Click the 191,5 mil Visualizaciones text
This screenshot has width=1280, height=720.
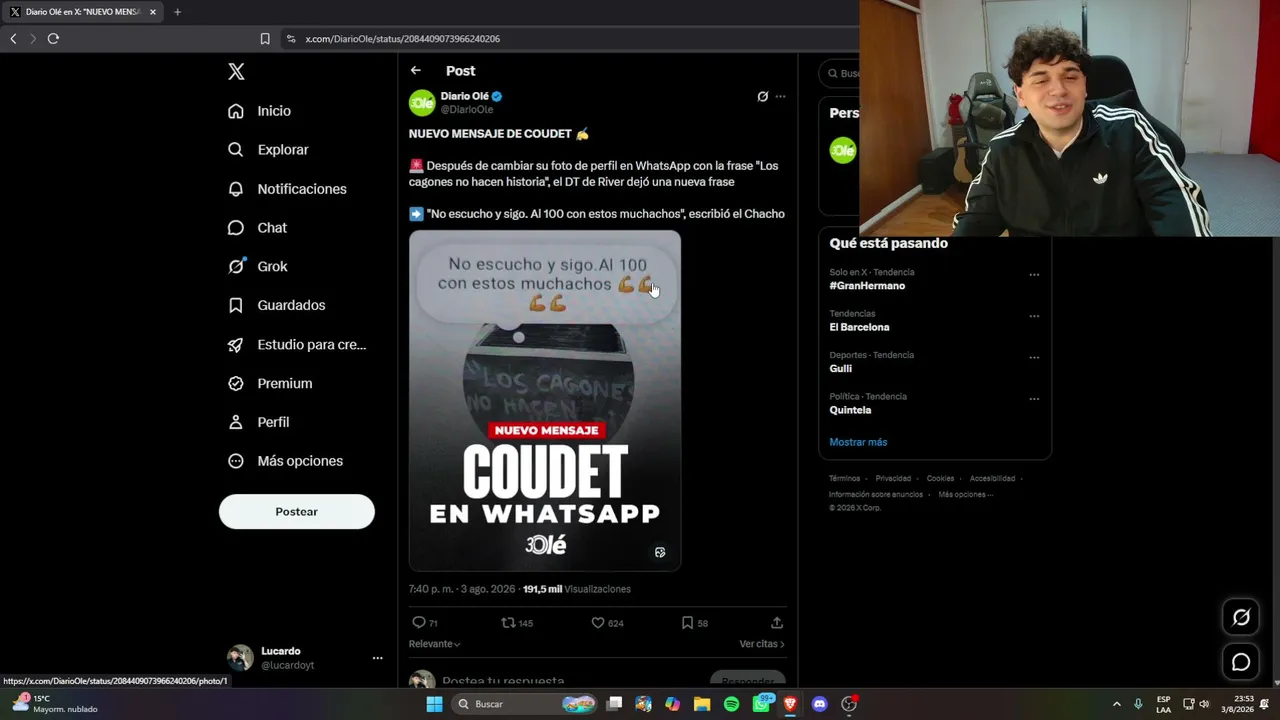click(577, 589)
